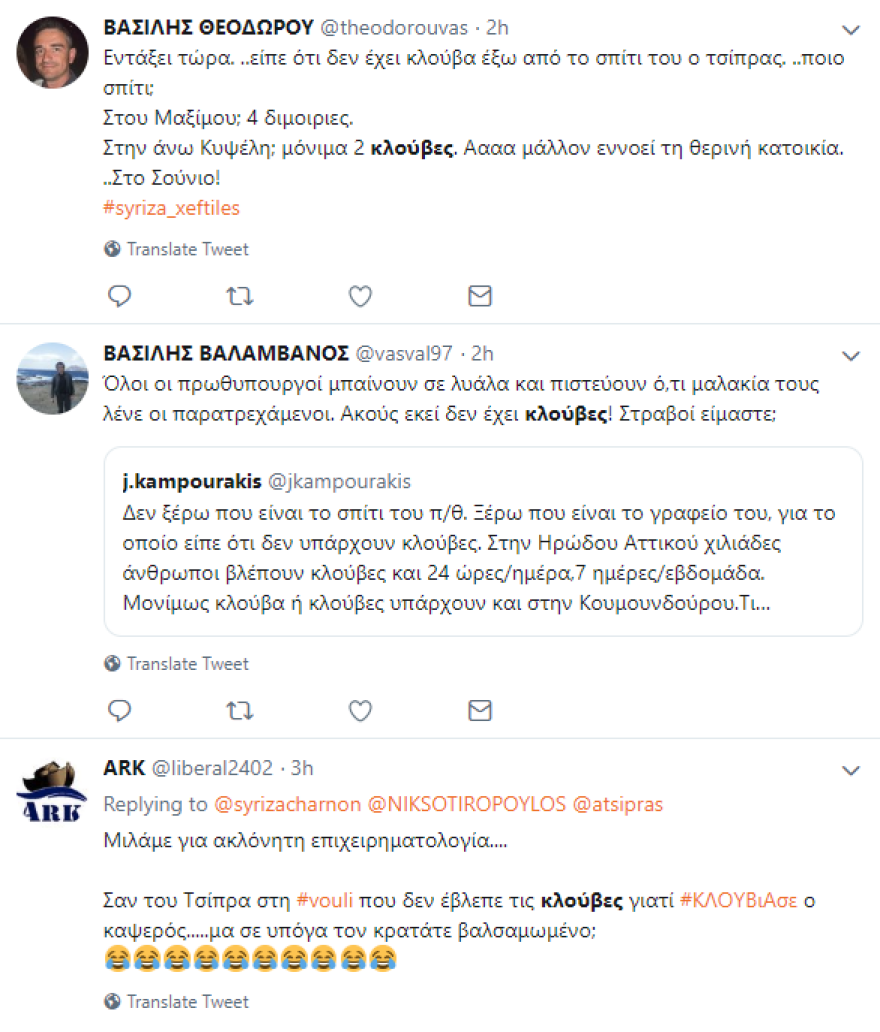Open the dropdown menu on theodorouvas's tweet

(x=851, y=31)
